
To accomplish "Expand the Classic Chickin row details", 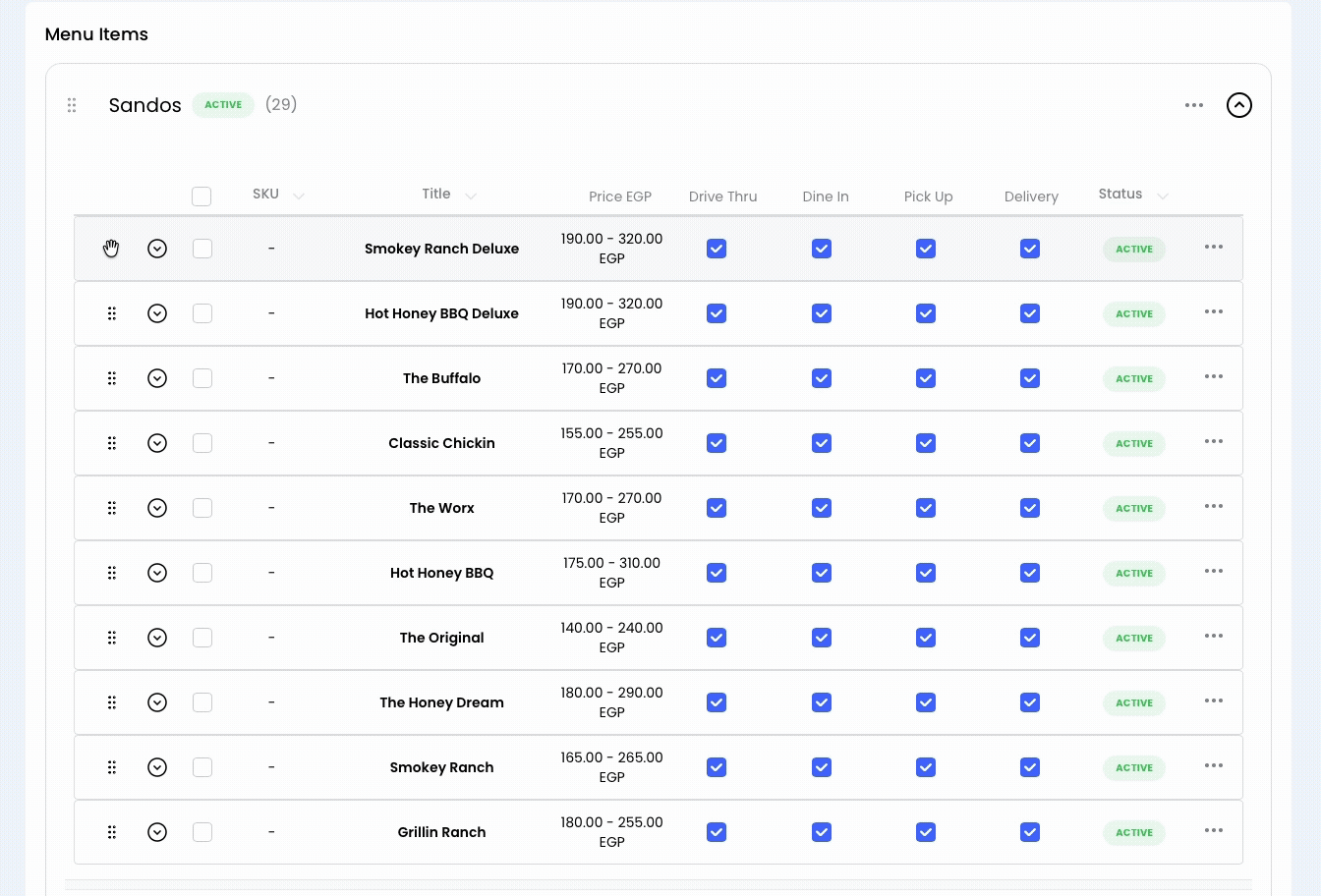I will (157, 443).
